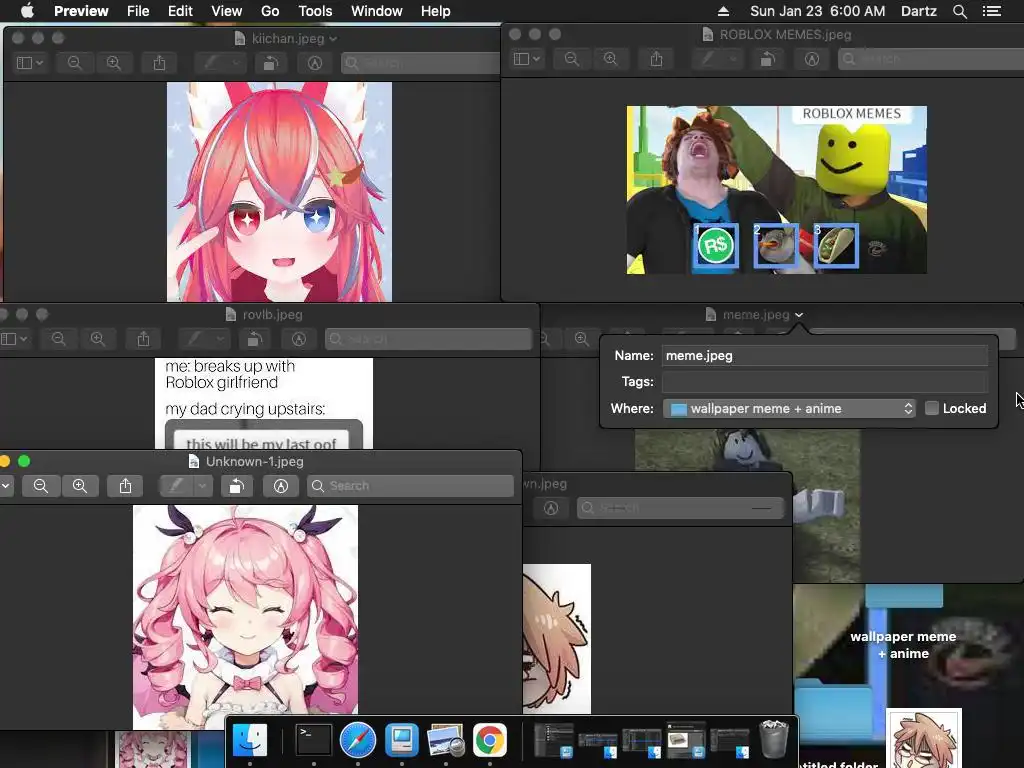This screenshot has height=768, width=1024.
Task: Zoom out in Unknown-1.jpeg window
Action: coord(40,486)
